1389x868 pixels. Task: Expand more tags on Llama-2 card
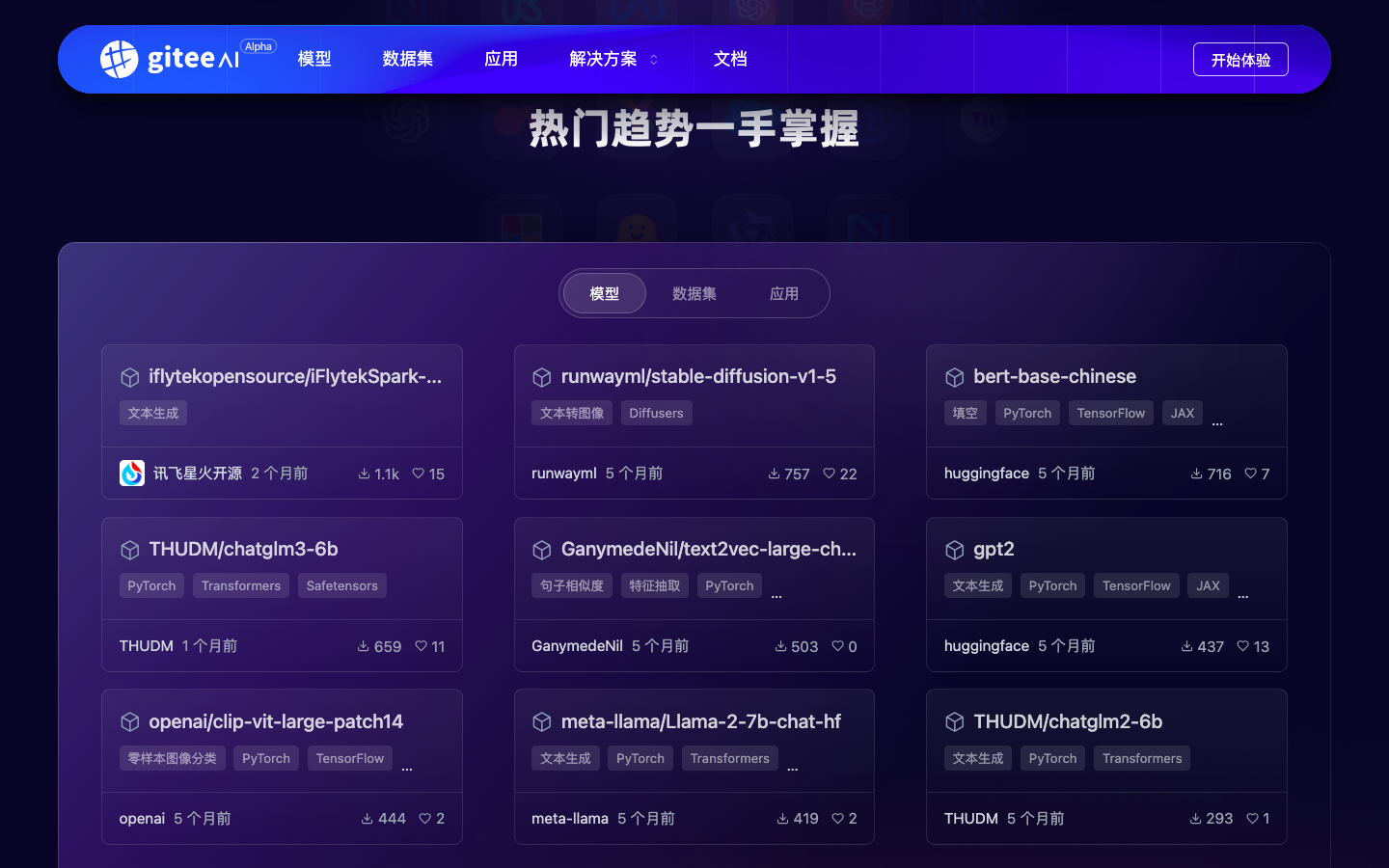click(793, 768)
